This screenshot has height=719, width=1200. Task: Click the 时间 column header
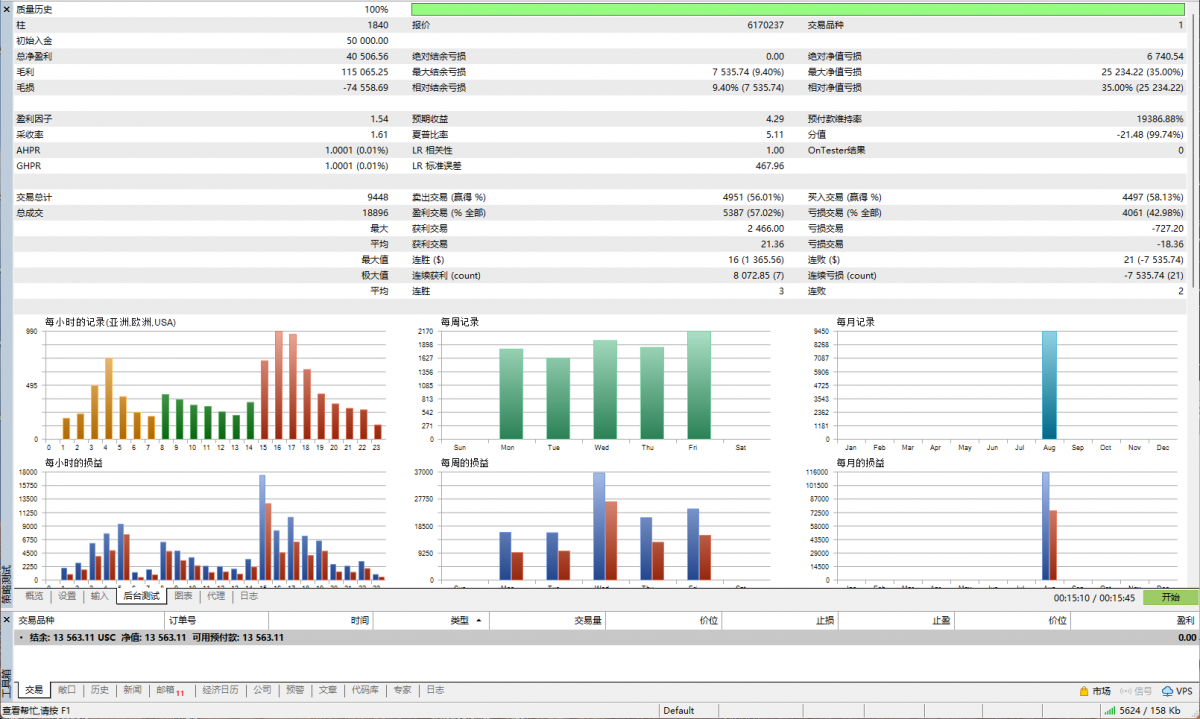tap(320, 621)
